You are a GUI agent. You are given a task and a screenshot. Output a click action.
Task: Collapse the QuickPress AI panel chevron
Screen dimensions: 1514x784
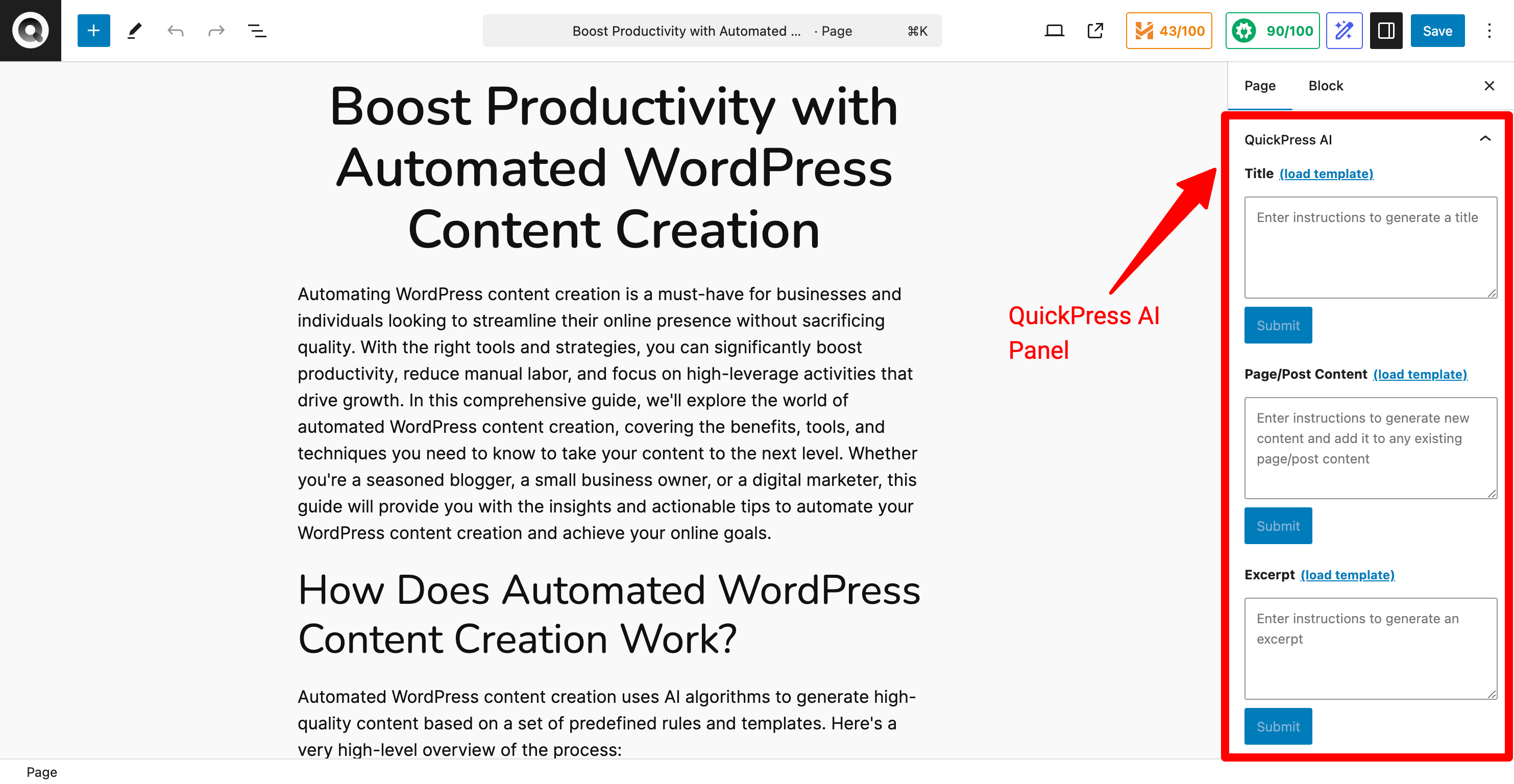click(x=1484, y=139)
